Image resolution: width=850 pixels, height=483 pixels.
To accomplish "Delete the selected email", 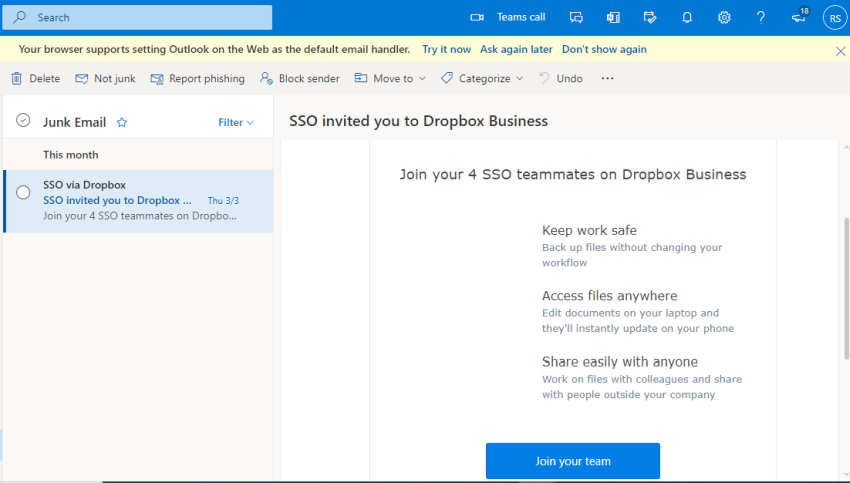I will (36, 79).
